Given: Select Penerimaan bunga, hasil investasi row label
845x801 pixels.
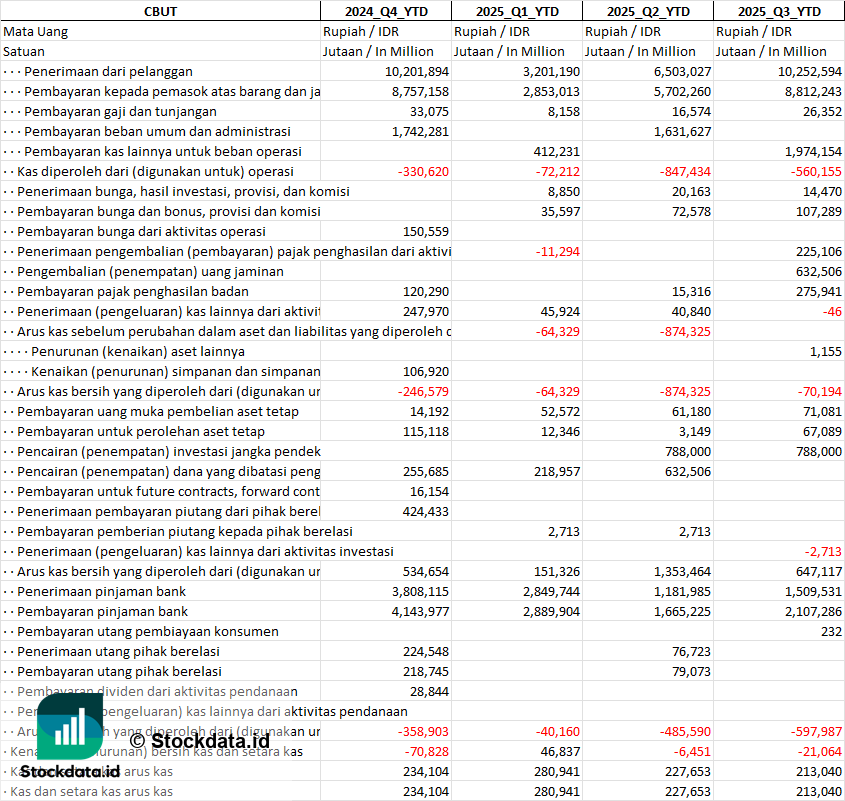Looking at the screenshot, I should coord(183,191).
